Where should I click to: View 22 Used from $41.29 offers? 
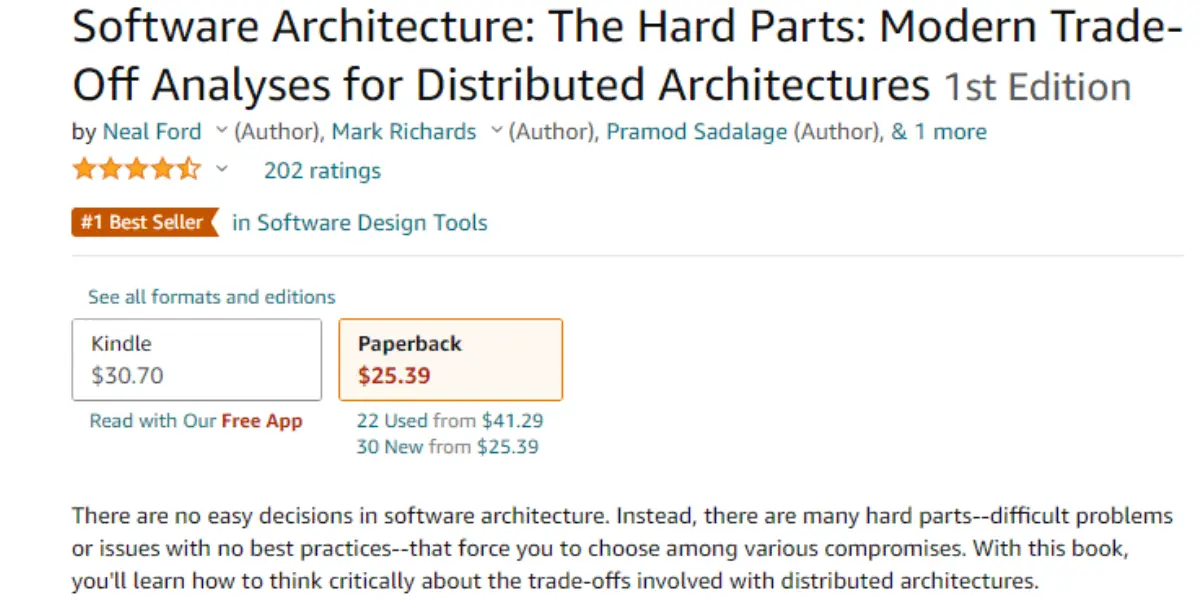(450, 421)
